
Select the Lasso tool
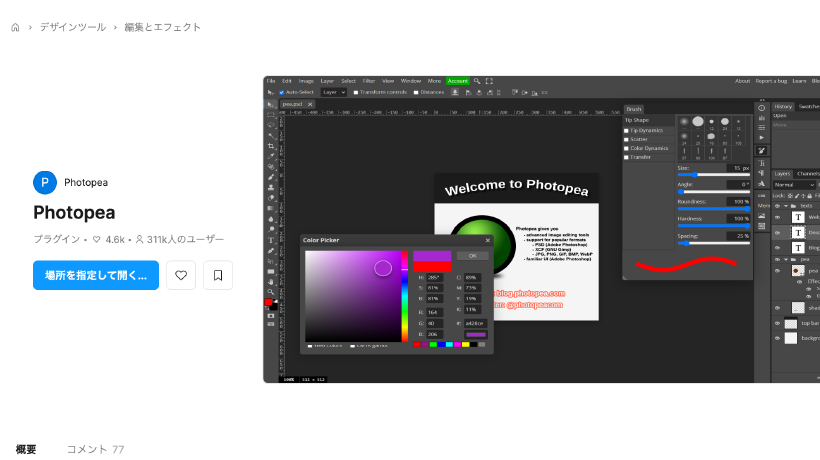tap(270, 125)
